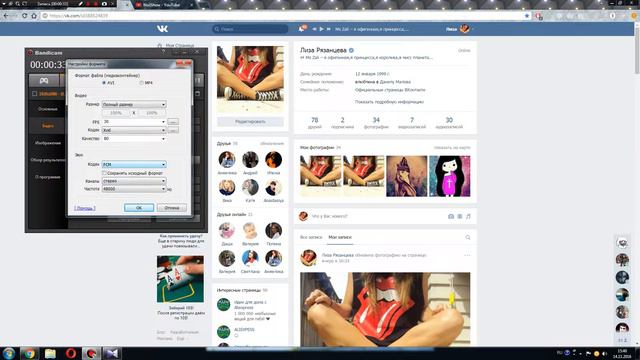
Task: Select the MP4 file format radio button
Action: 141,83
